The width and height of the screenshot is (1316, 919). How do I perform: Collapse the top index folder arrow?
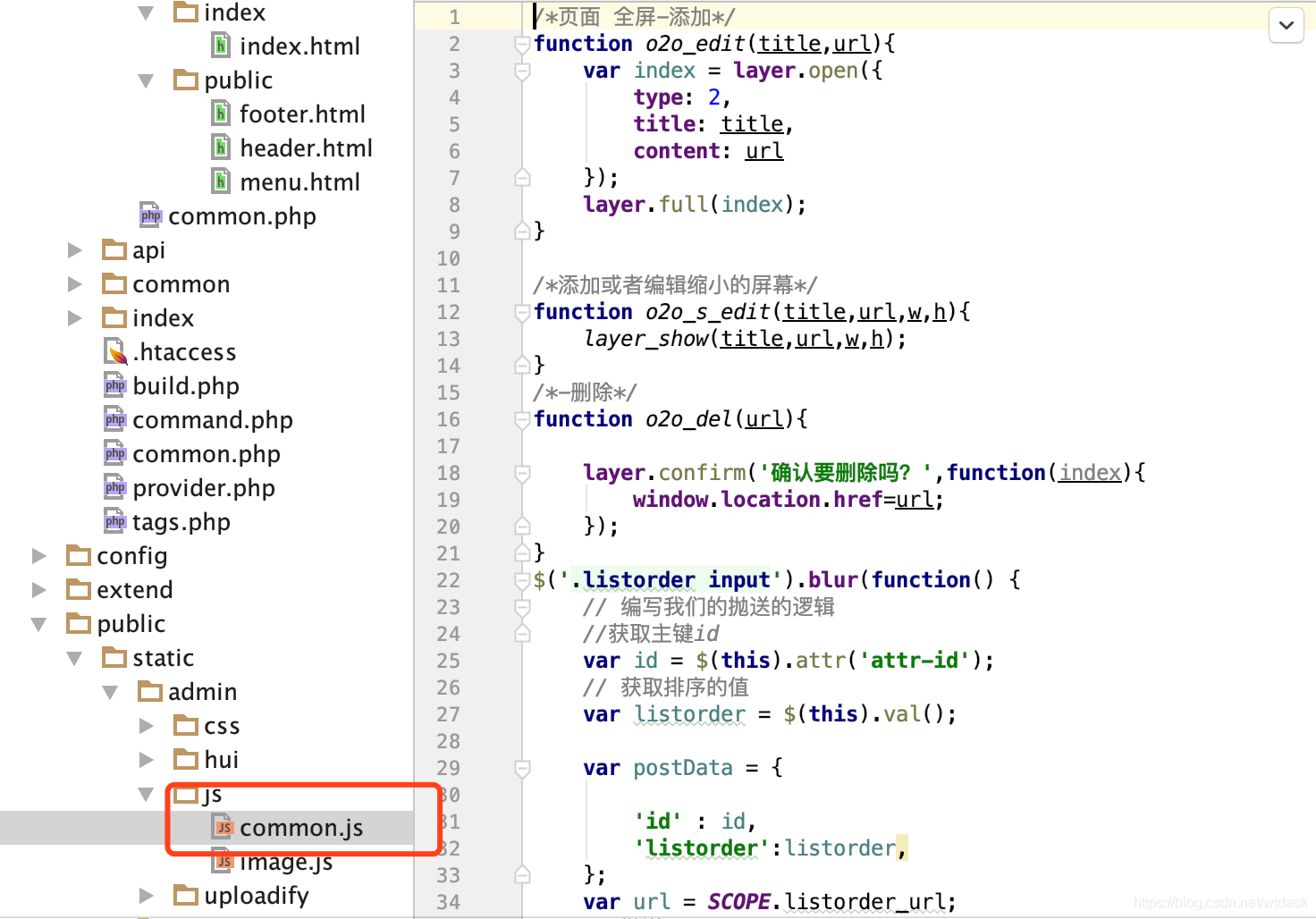[x=146, y=13]
